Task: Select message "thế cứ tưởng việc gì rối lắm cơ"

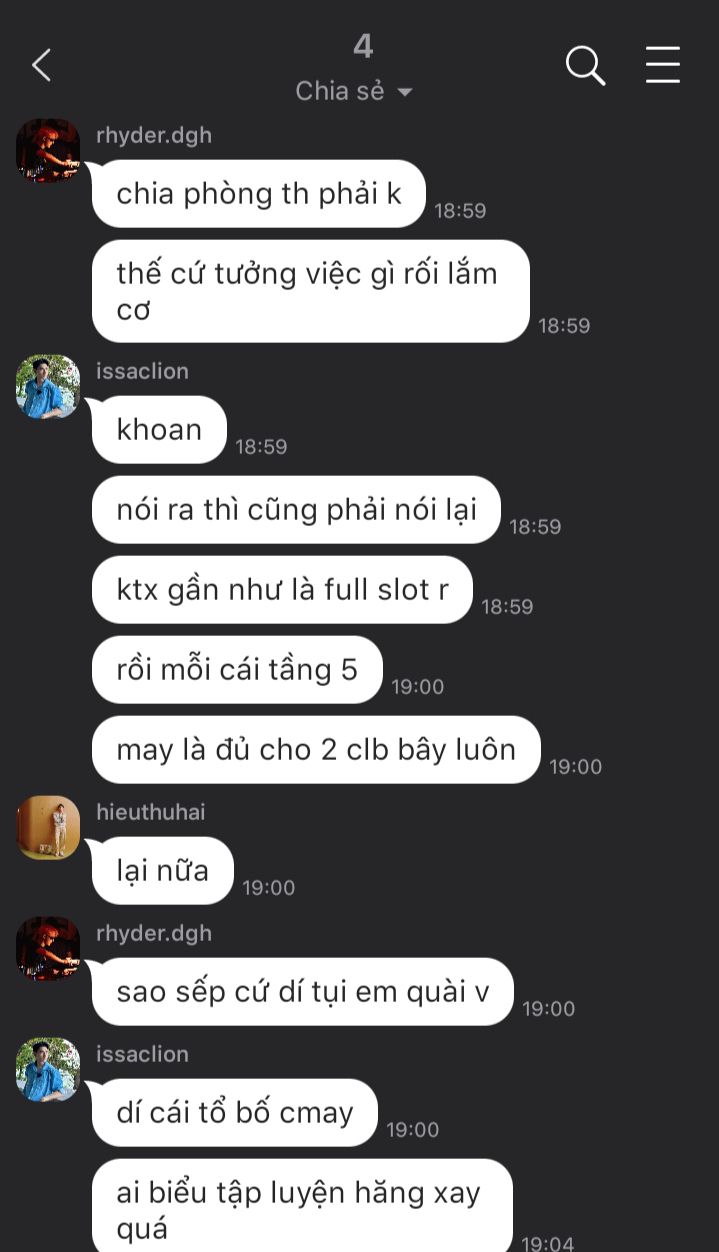Action: coord(310,291)
